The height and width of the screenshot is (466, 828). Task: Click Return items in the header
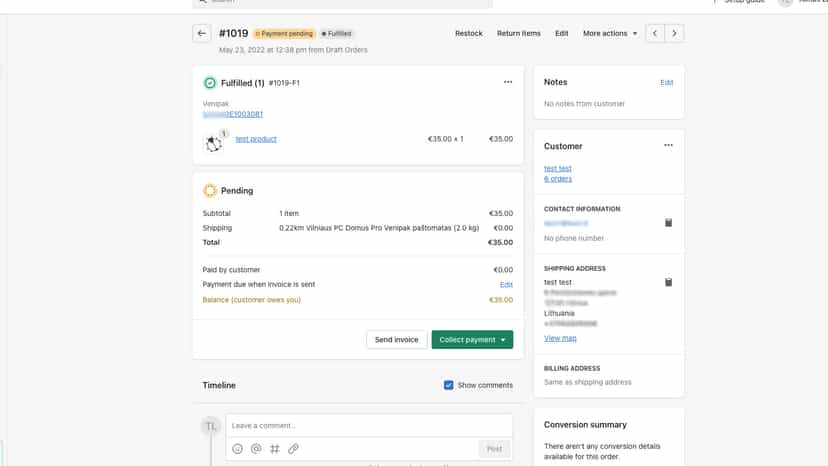(x=519, y=33)
